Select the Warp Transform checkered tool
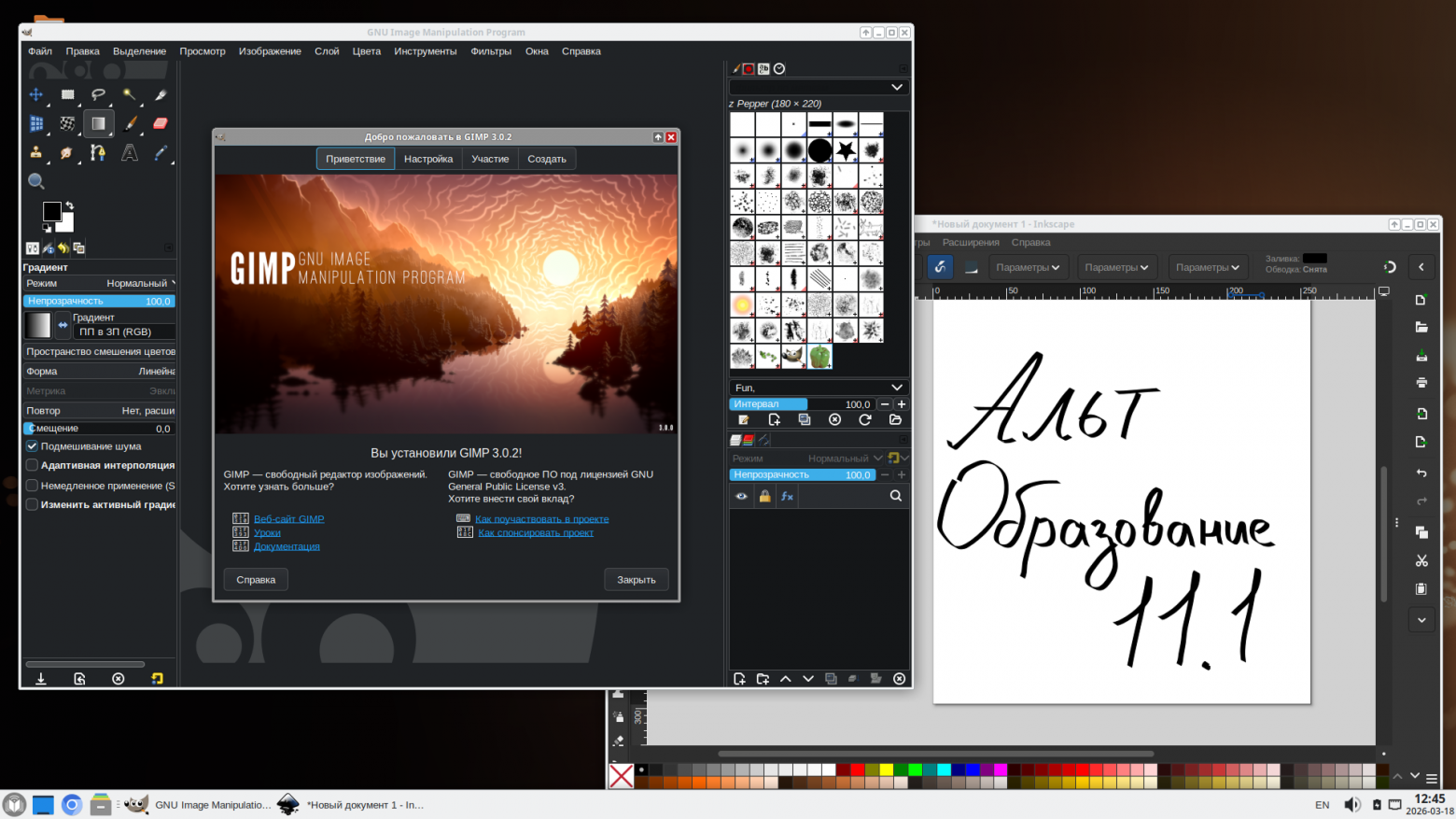Screen dimensions: 1456x819 click(x=67, y=123)
